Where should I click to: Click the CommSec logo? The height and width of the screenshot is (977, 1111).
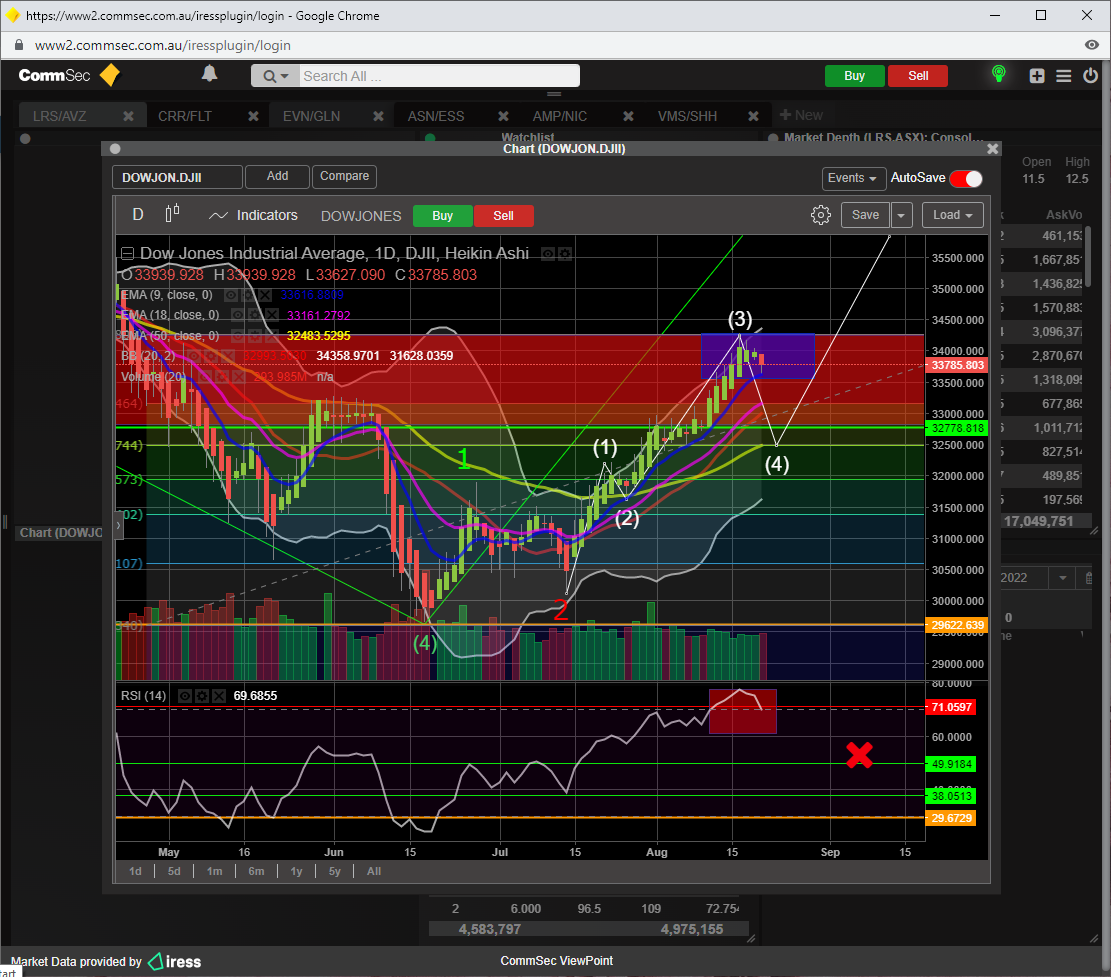click(69, 75)
